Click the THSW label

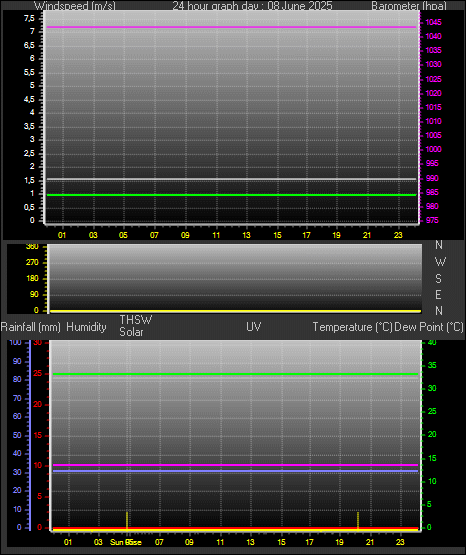[x=136, y=320]
